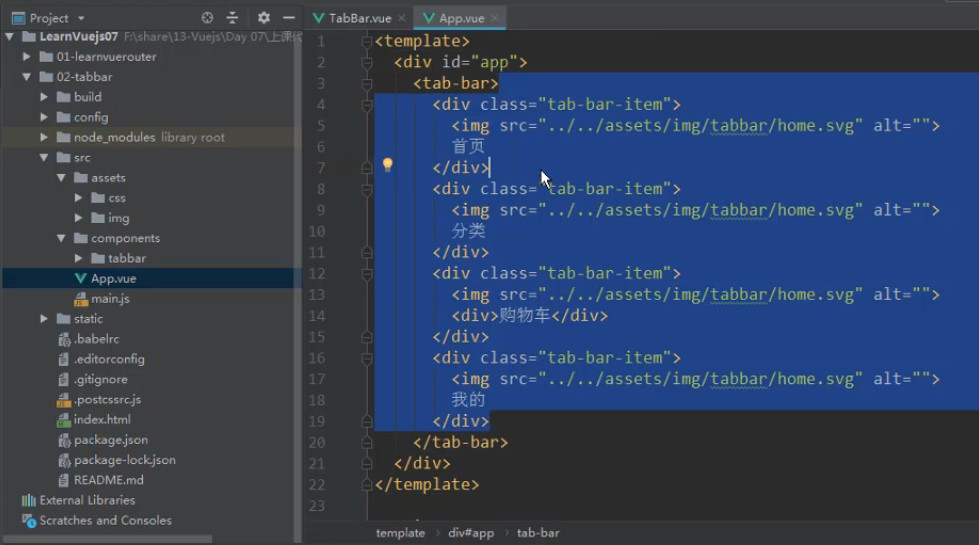The width and height of the screenshot is (979, 545).
Task: Click the yellow lightbulb intention icon
Action: coord(388,165)
